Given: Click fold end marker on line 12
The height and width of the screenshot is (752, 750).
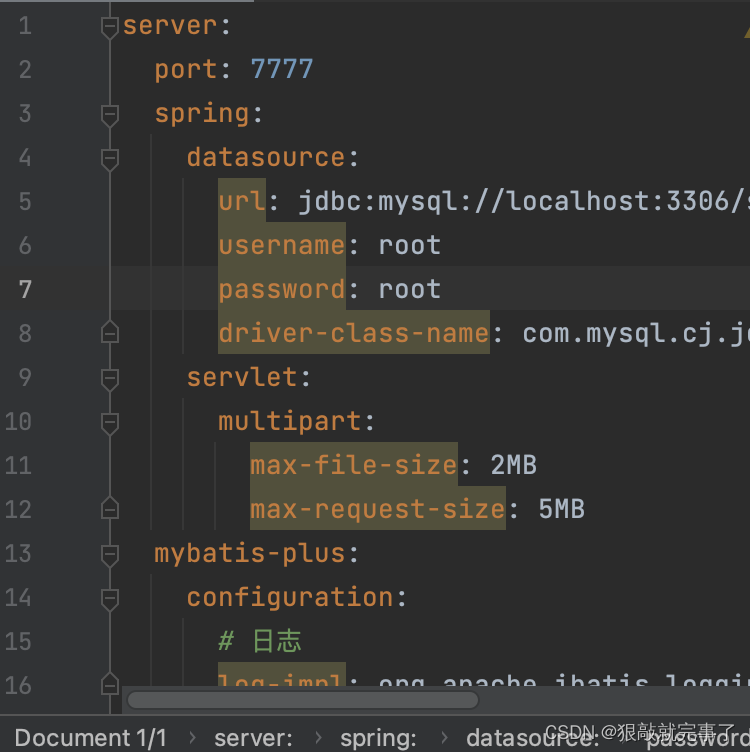Looking at the screenshot, I should point(110,508).
